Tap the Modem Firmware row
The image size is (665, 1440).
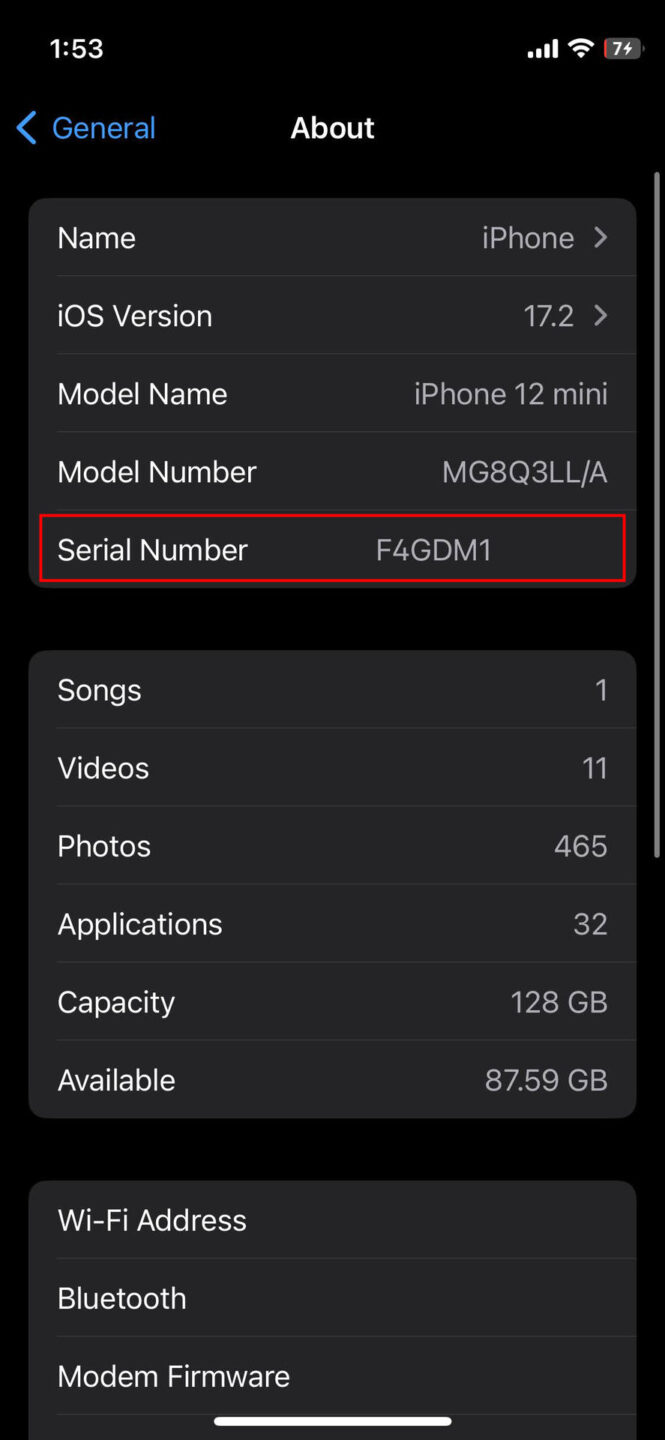[x=332, y=1376]
